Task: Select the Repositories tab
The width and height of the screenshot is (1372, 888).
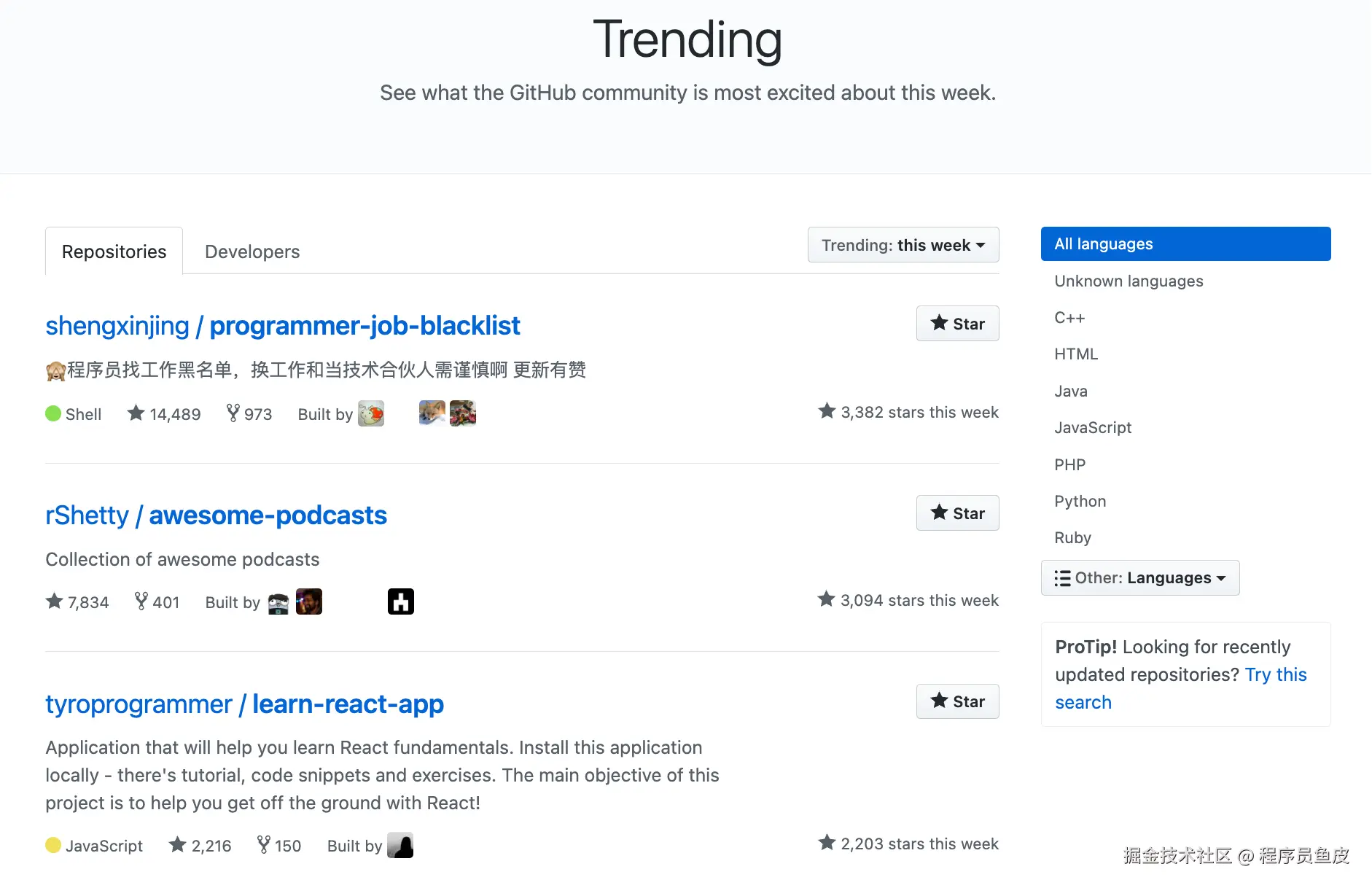Action: coord(114,252)
